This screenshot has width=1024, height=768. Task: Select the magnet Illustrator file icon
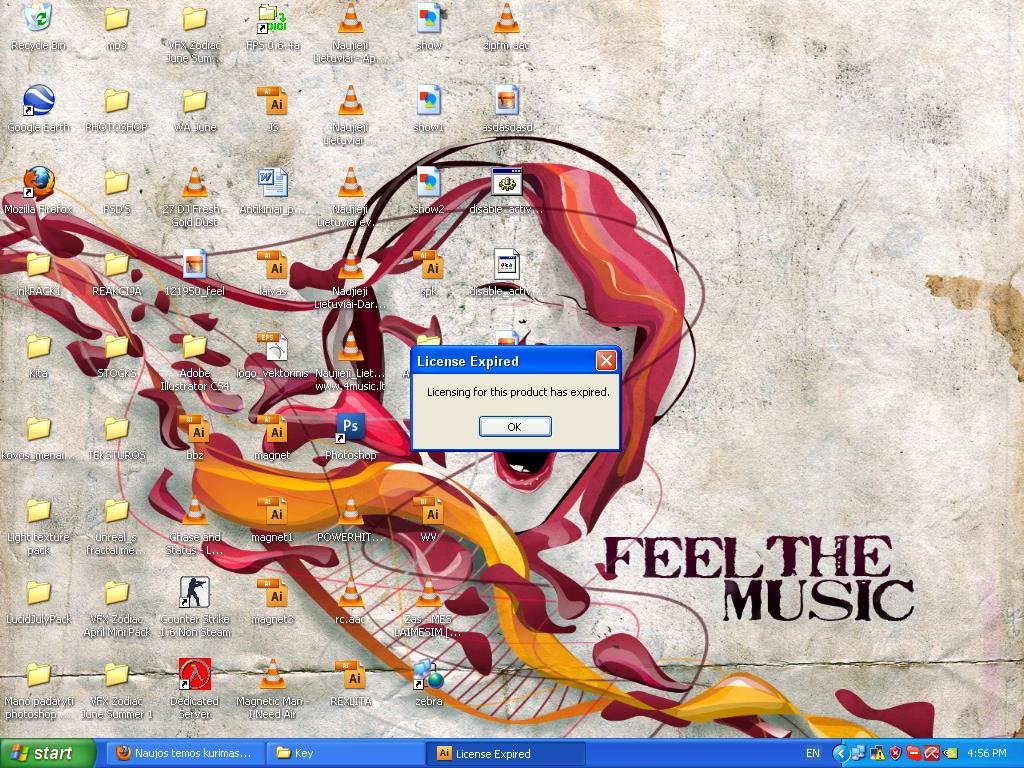[x=272, y=429]
